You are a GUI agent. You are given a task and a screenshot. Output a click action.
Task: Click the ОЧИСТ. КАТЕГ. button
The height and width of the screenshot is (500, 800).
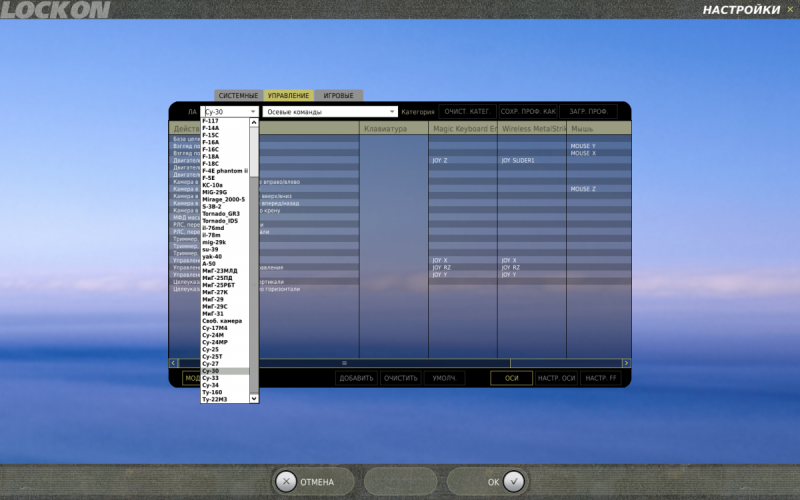pyautogui.click(x=467, y=111)
